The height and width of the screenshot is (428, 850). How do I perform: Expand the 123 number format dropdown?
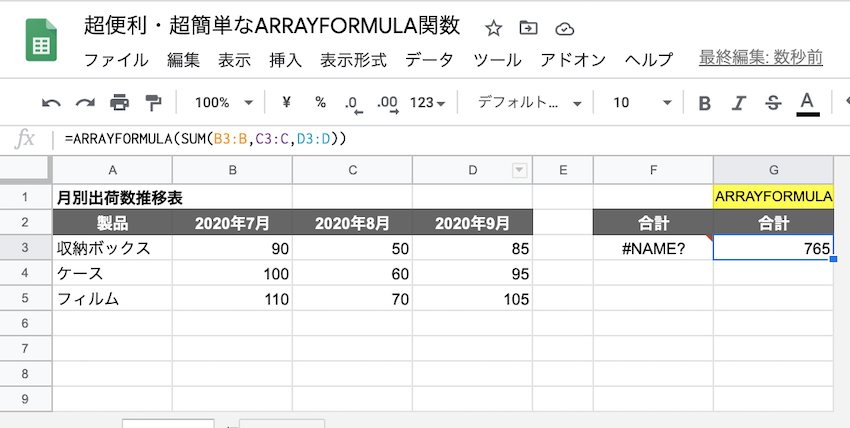coord(427,103)
